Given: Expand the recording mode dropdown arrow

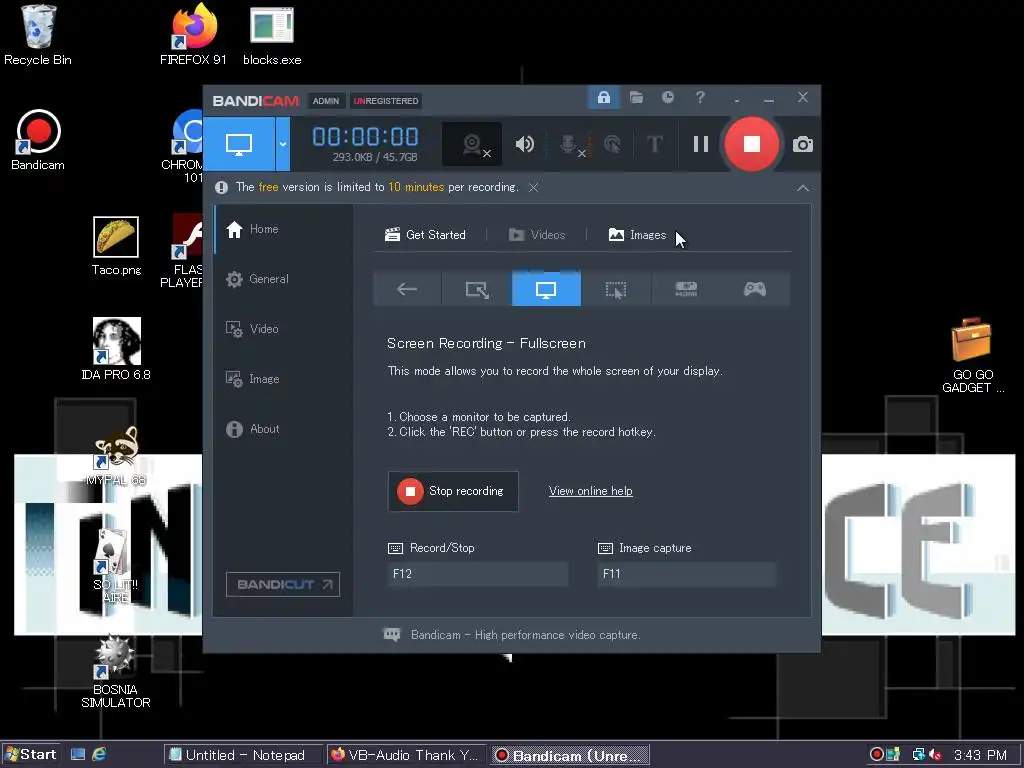Looking at the screenshot, I should pos(283,144).
